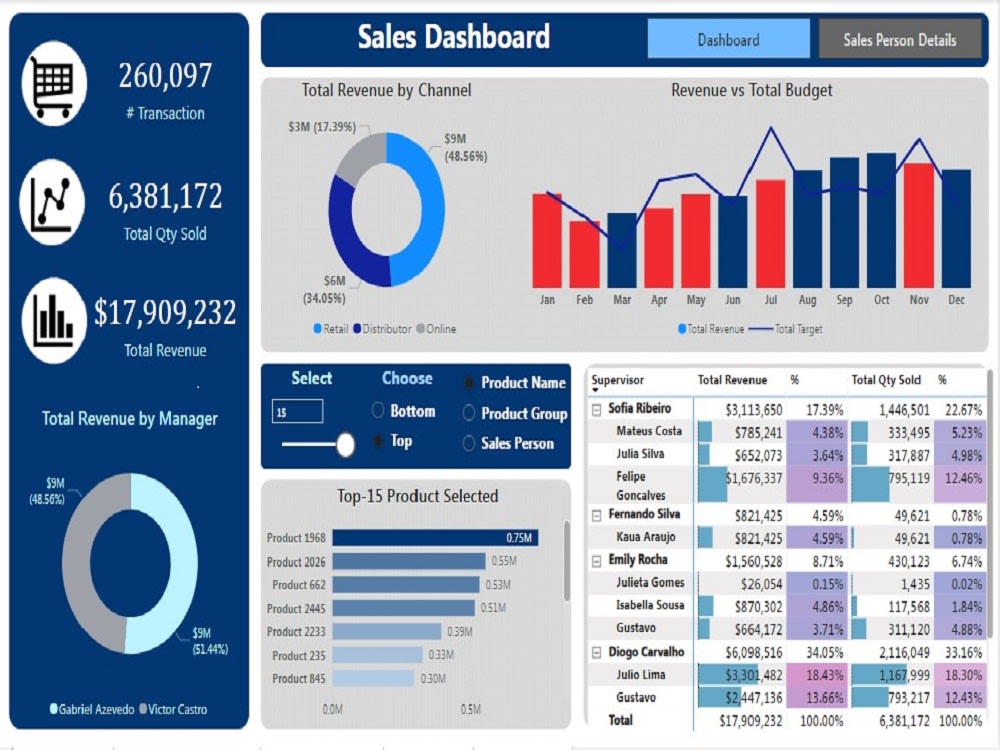Select the Dashboard tab

pos(729,39)
